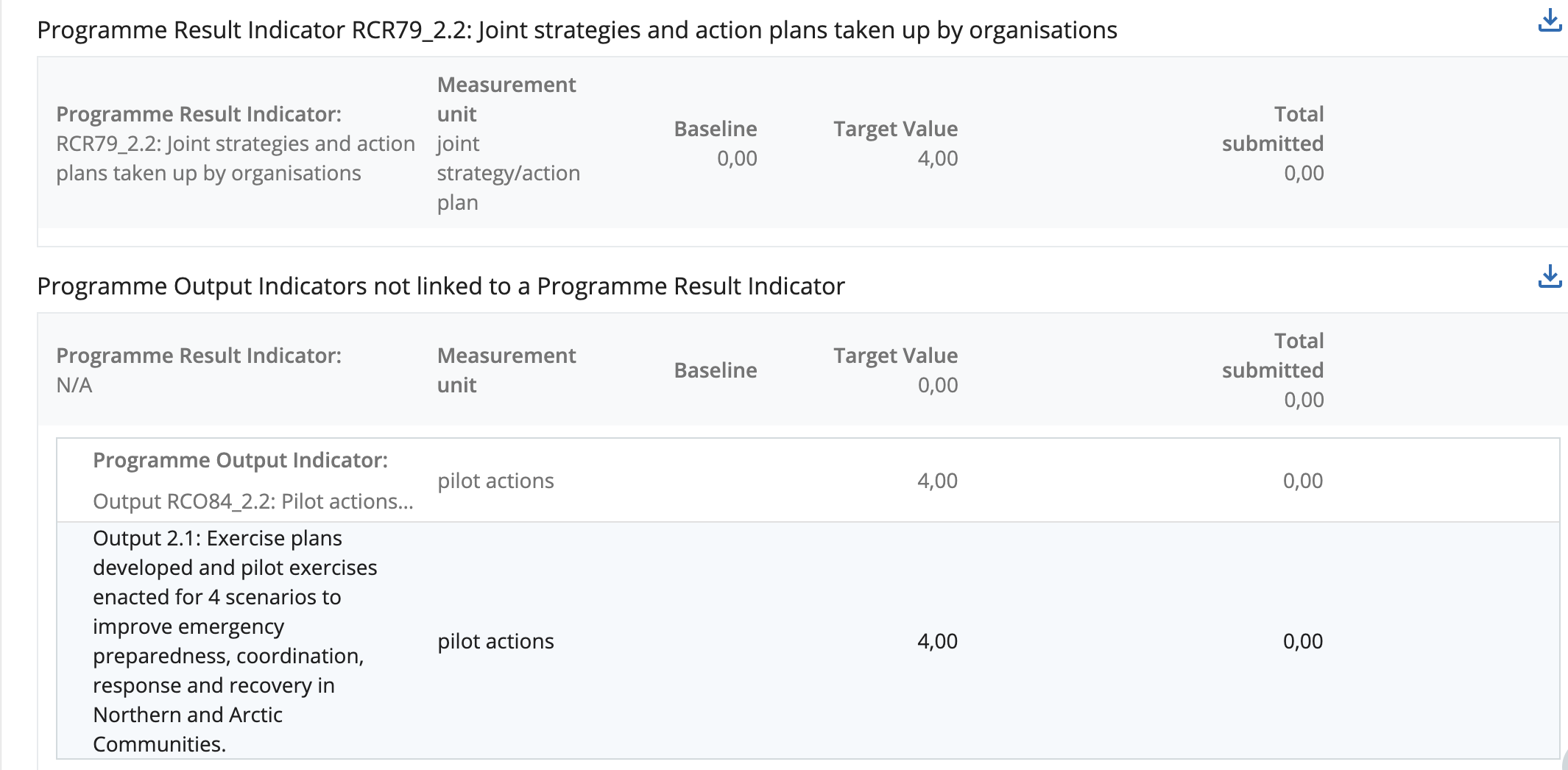Click Measurement unit header in N/A indicator table

506,370
